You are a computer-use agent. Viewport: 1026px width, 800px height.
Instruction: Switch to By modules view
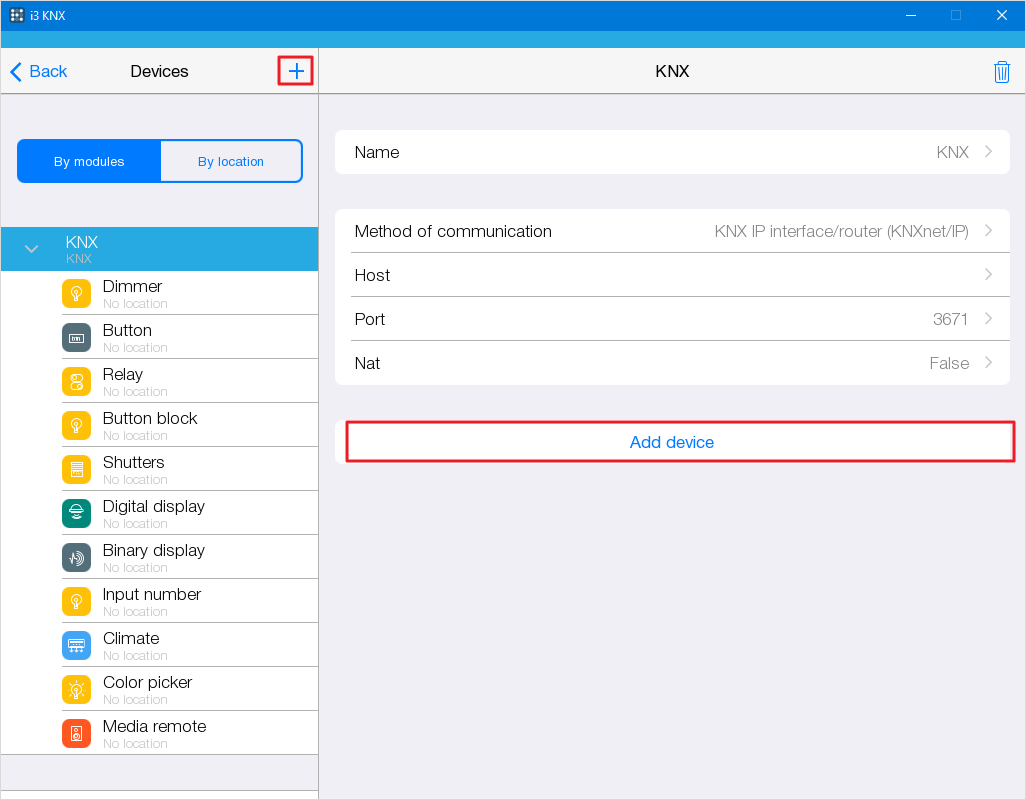(89, 161)
